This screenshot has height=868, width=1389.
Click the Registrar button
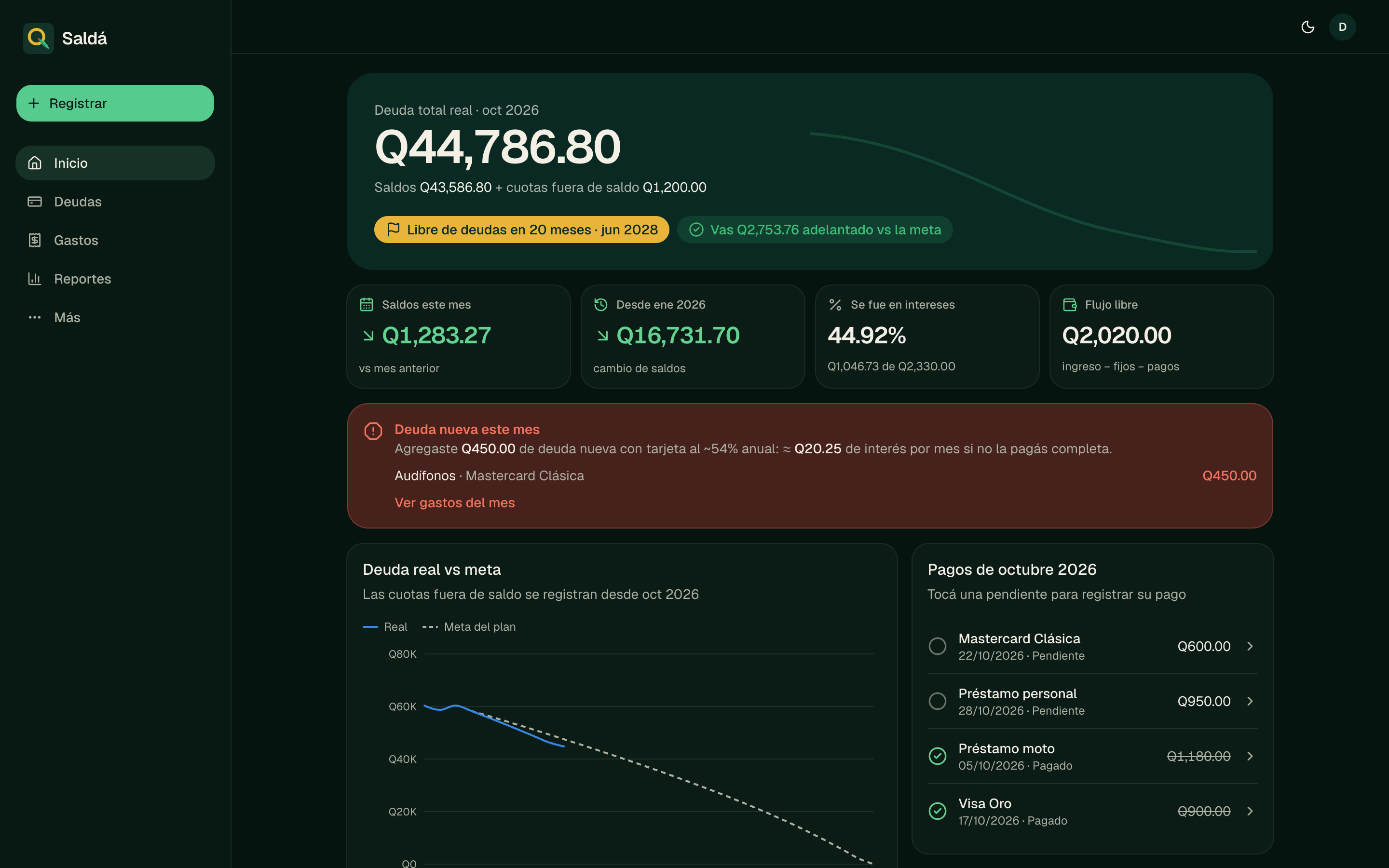(x=115, y=103)
